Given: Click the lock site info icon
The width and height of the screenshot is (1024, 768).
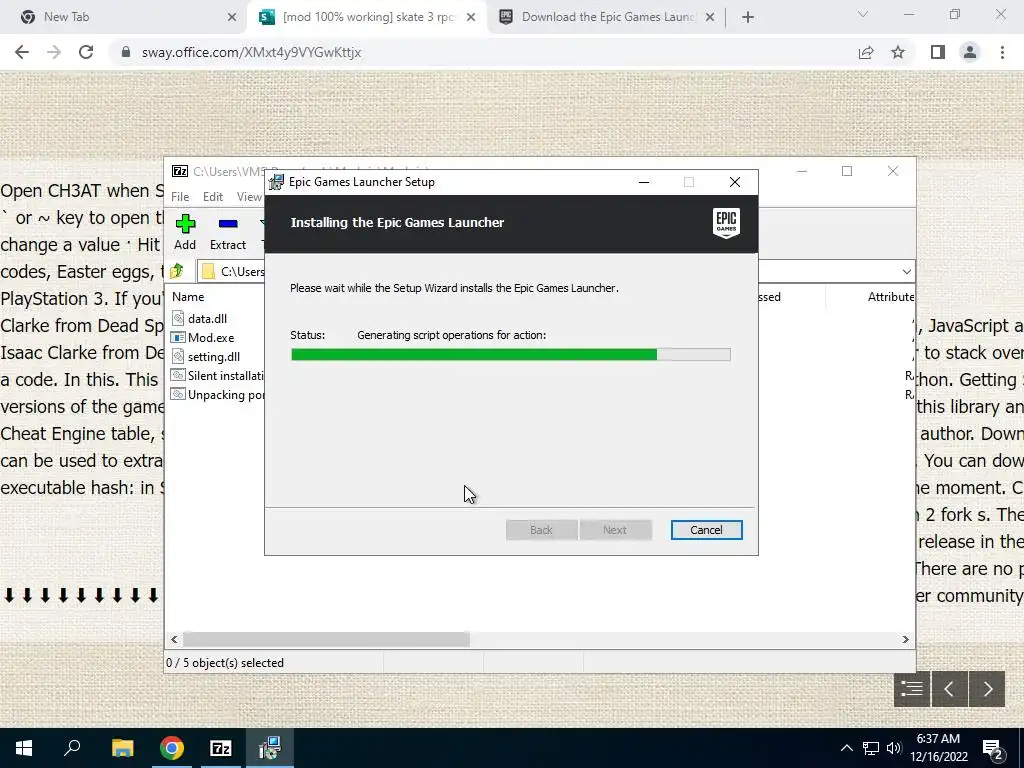Looking at the screenshot, I should pyautogui.click(x=126, y=52).
